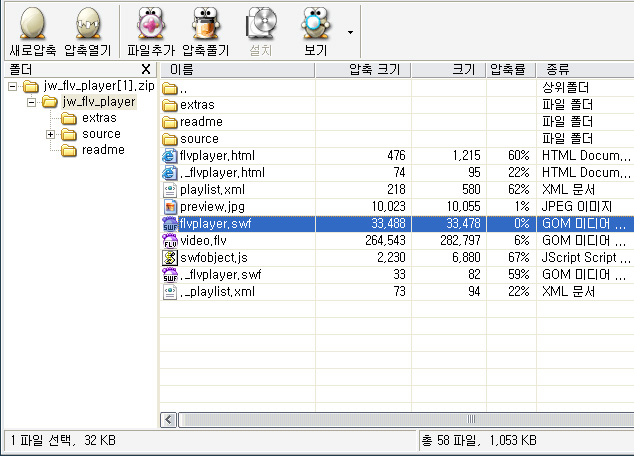Sort by 이름 column header

click(237, 70)
